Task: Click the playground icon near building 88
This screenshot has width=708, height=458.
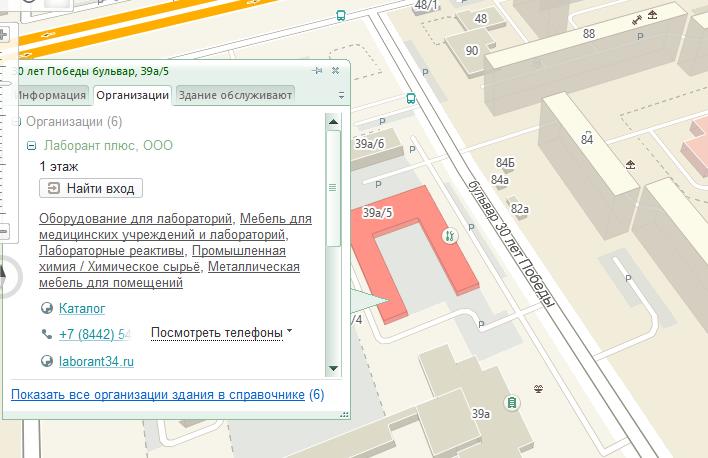Action: pos(652,14)
